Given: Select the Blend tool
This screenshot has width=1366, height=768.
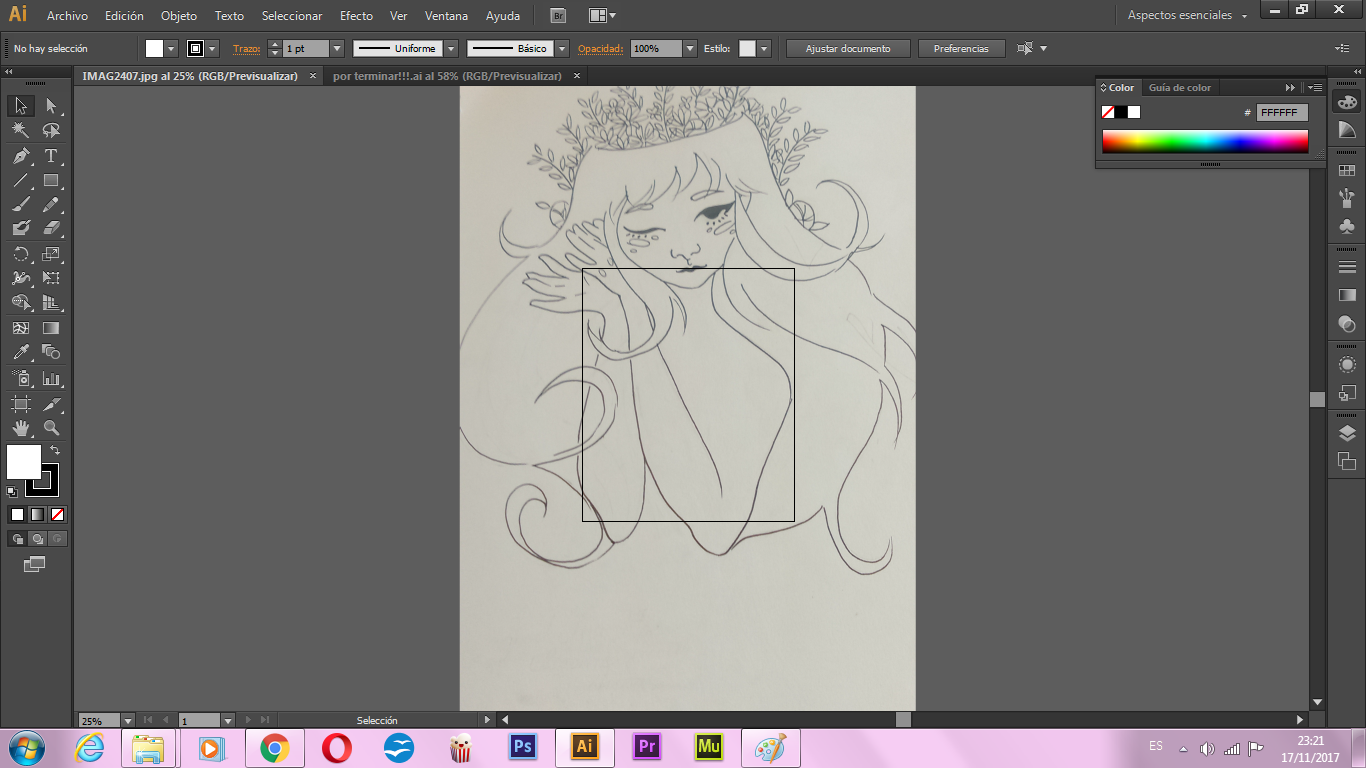Looking at the screenshot, I should coord(51,352).
